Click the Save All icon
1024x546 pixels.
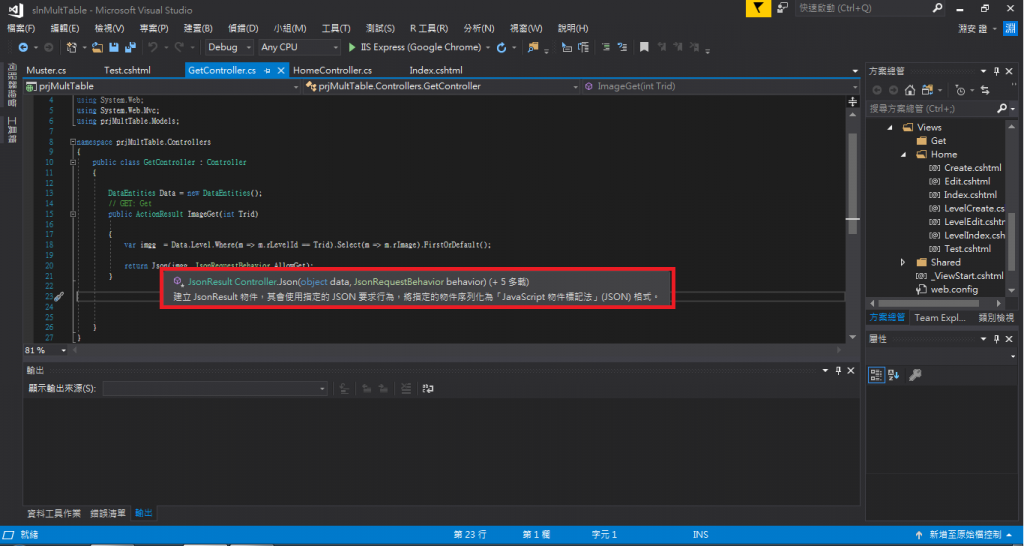tap(130, 48)
